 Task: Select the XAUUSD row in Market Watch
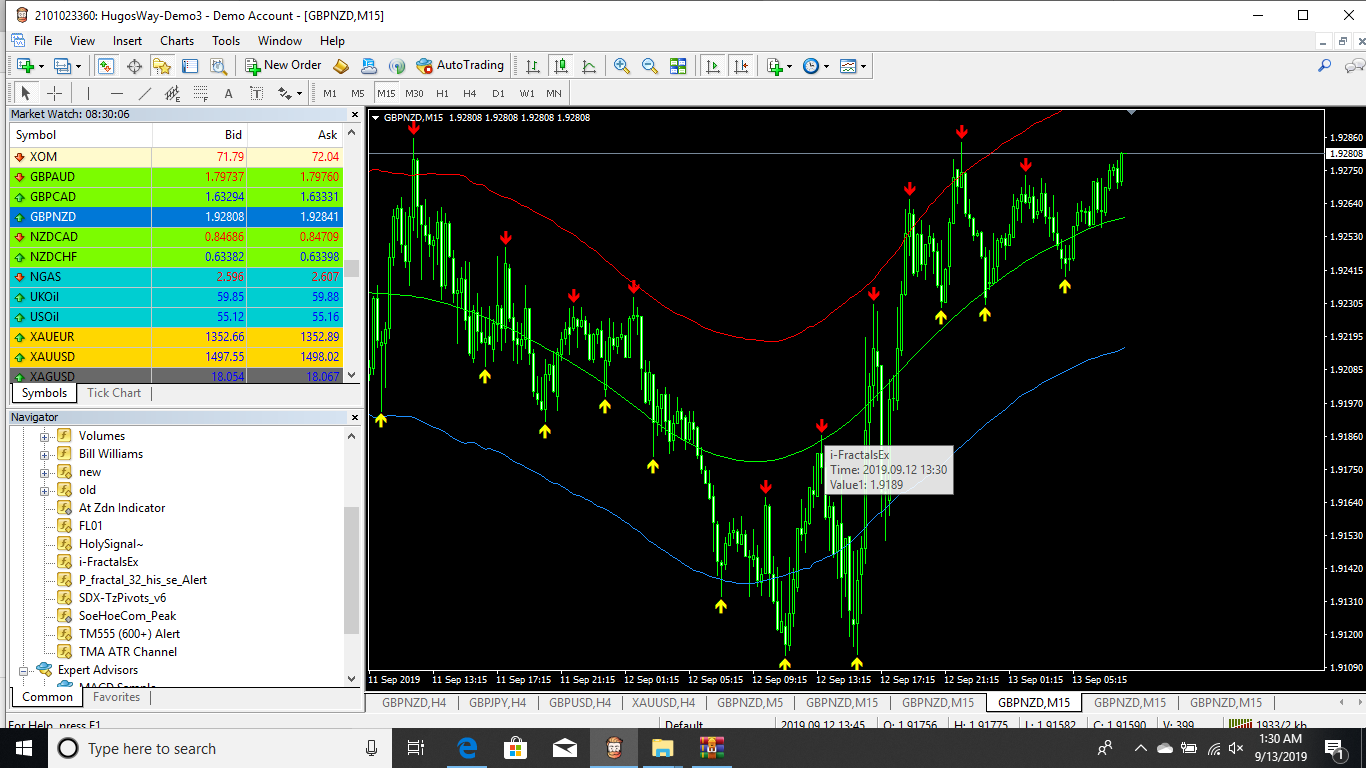pyautogui.click(x=184, y=357)
